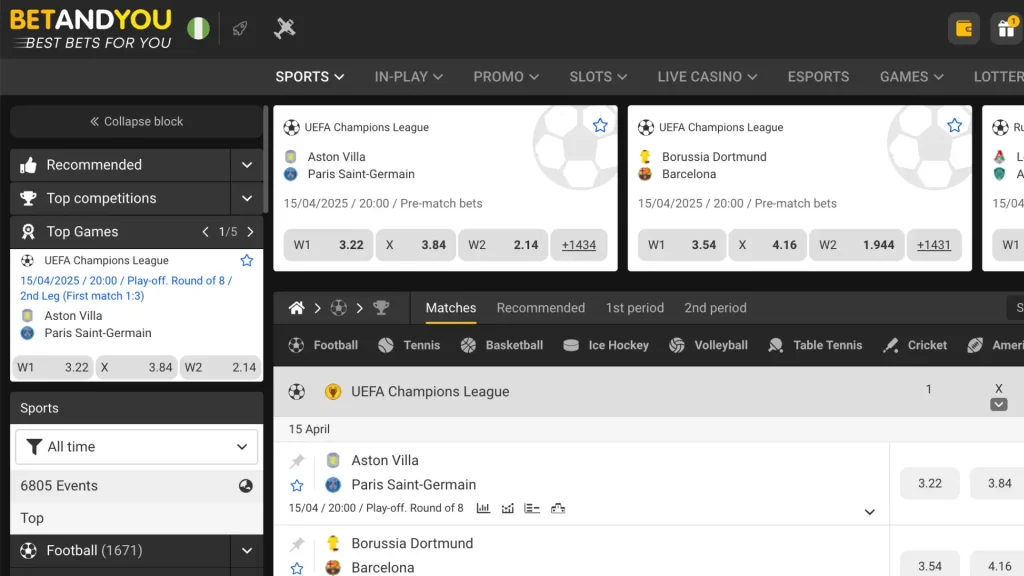Bet W2 1.944 on Dortmund card
This screenshot has width=1024, height=576.
click(x=857, y=245)
